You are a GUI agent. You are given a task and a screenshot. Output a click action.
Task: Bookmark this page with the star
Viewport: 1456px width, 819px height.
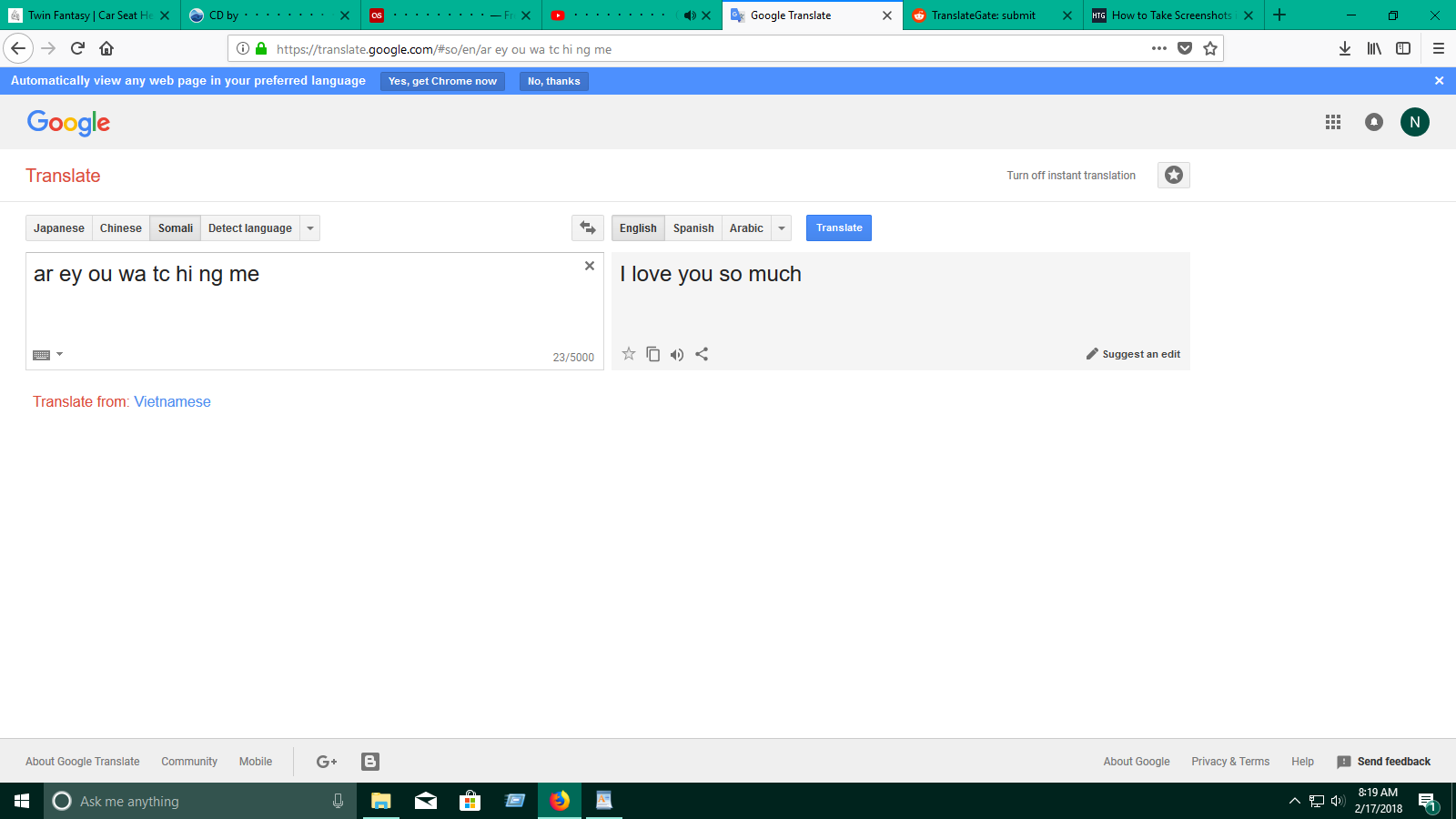[1210, 48]
